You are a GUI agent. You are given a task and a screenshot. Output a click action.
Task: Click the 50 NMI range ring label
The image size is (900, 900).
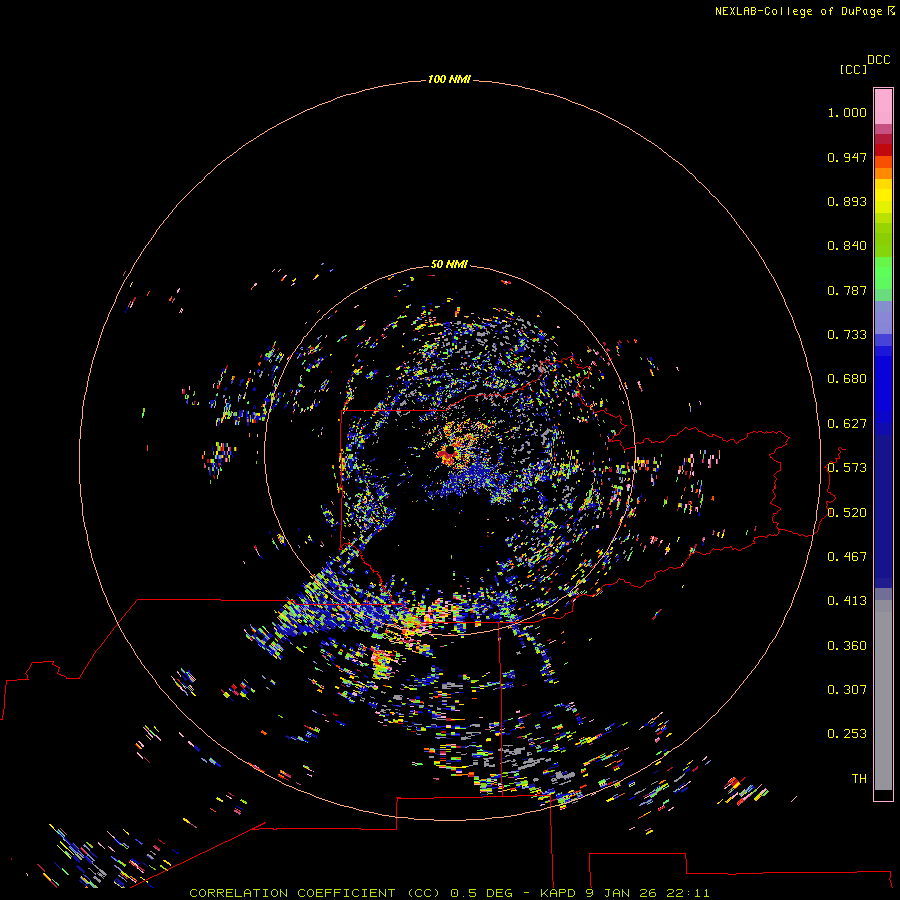pos(449,264)
